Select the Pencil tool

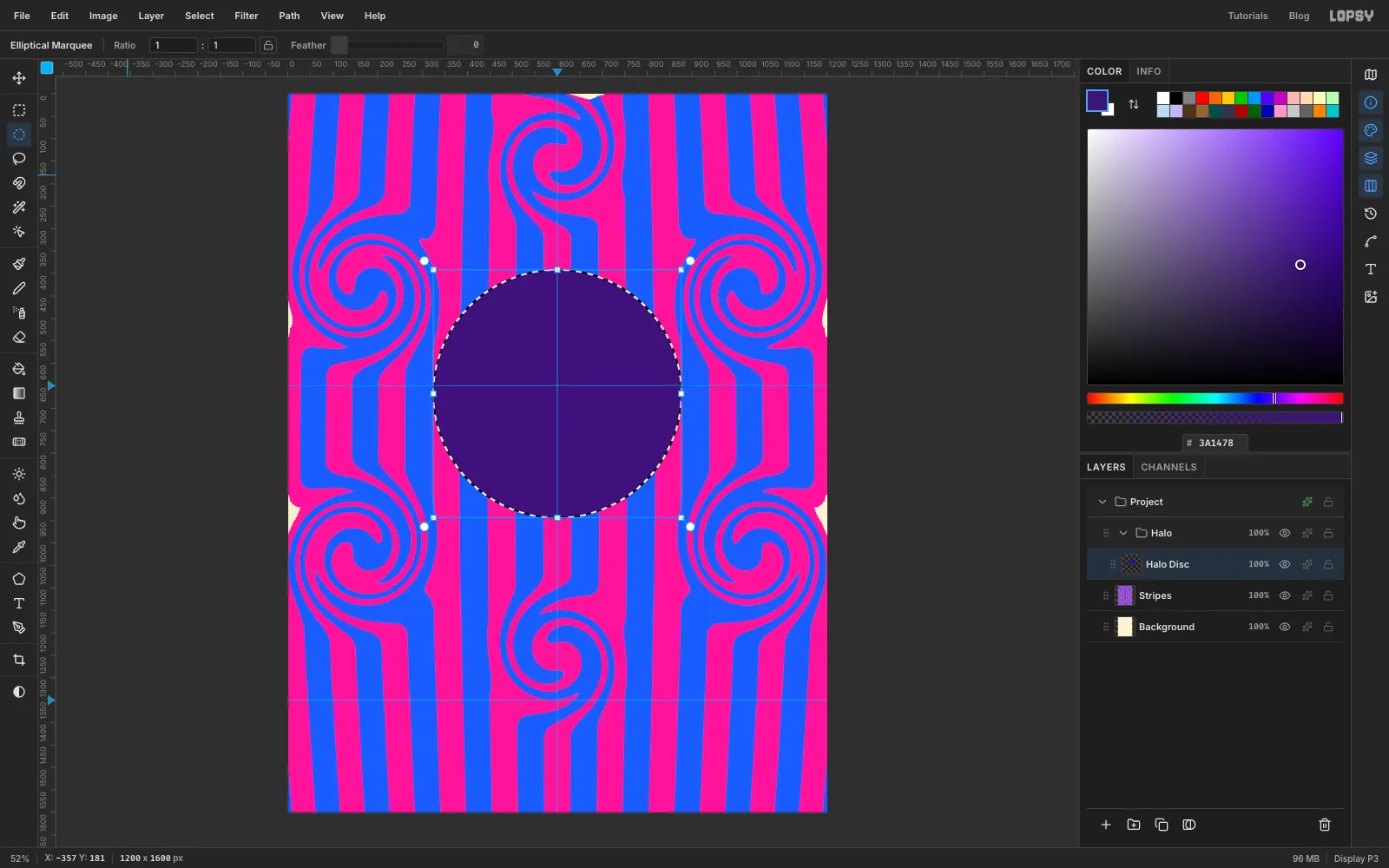point(19,288)
